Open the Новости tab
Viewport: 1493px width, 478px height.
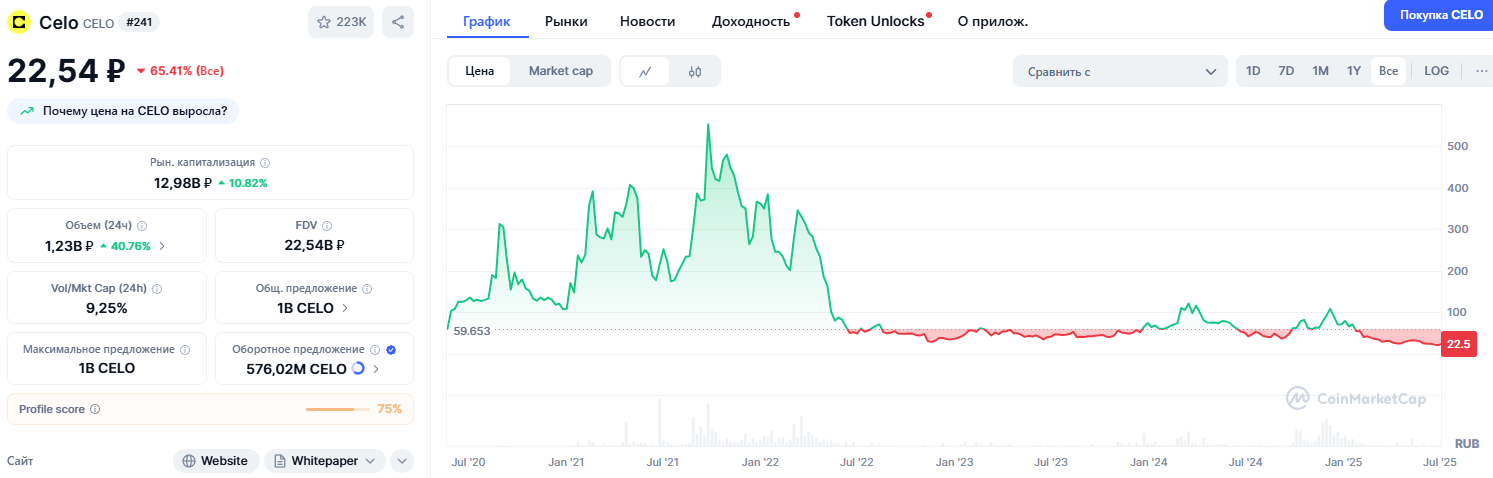click(x=647, y=21)
